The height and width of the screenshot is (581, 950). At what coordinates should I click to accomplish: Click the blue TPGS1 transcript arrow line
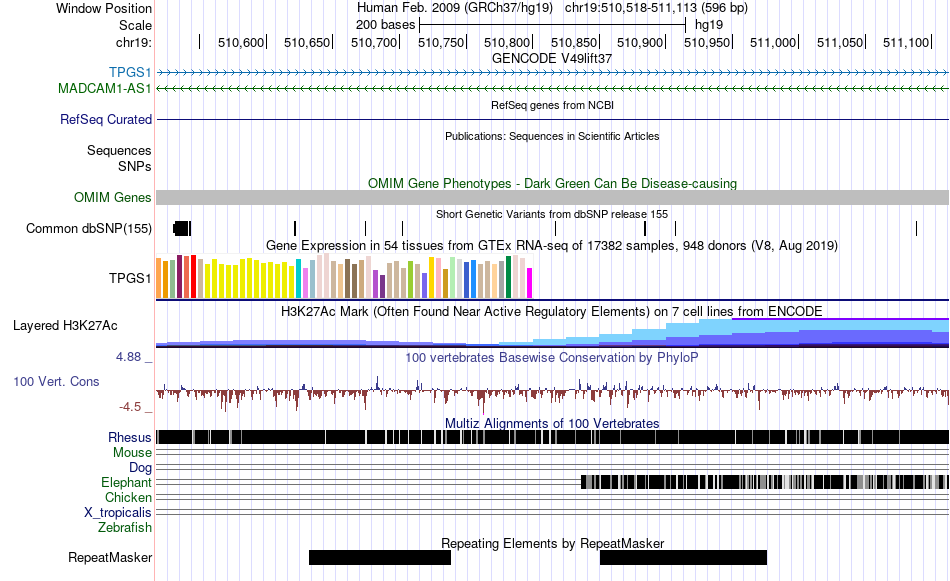coord(553,73)
